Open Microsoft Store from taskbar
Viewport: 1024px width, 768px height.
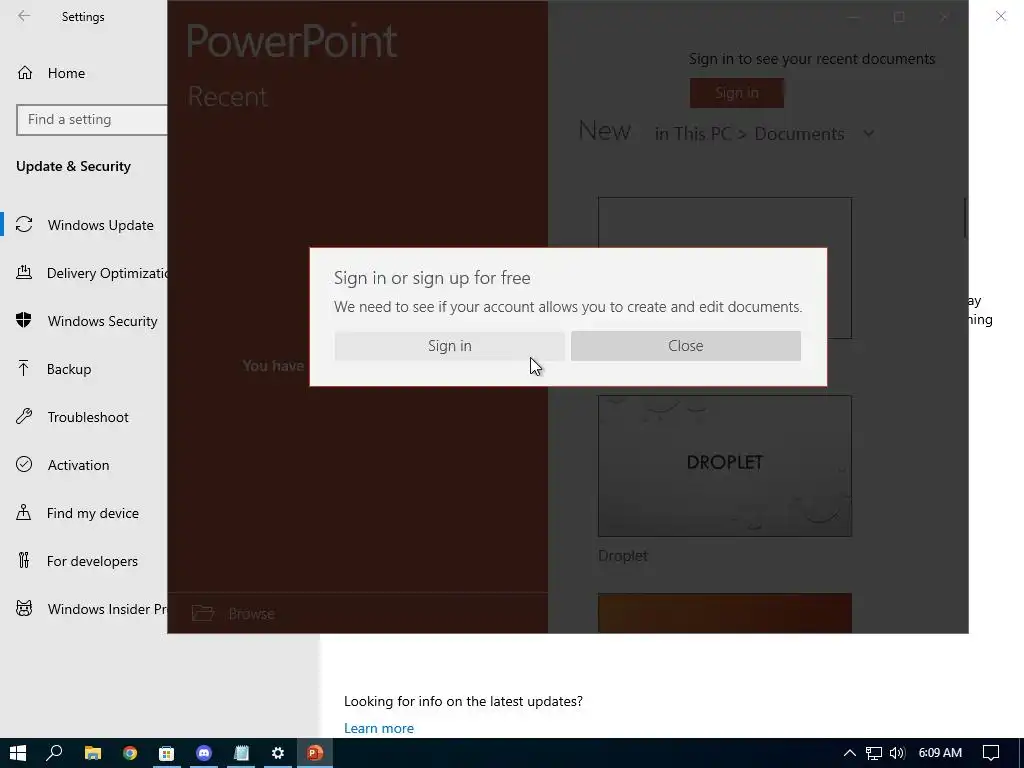point(167,753)
